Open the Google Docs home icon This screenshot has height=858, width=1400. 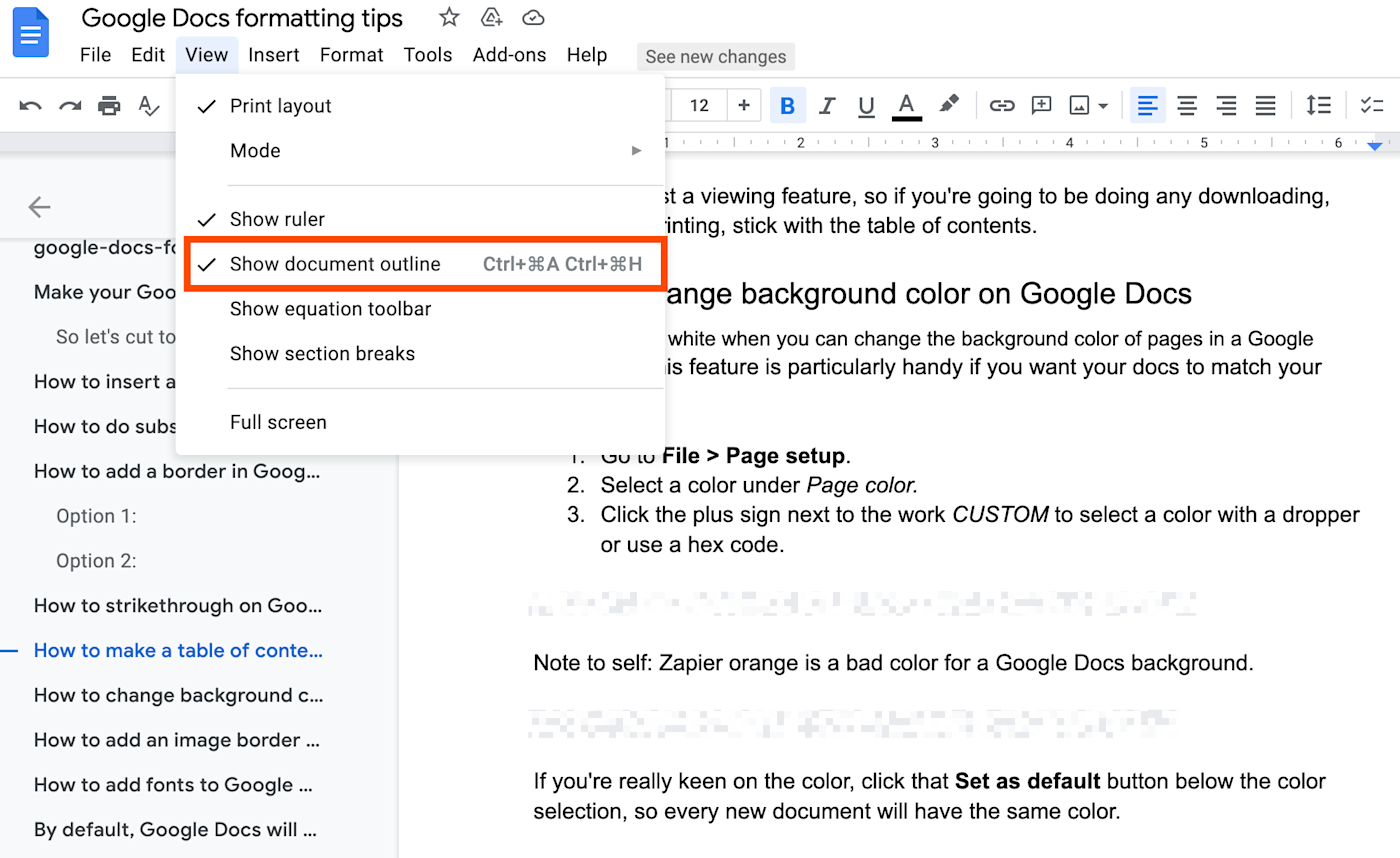31,33
